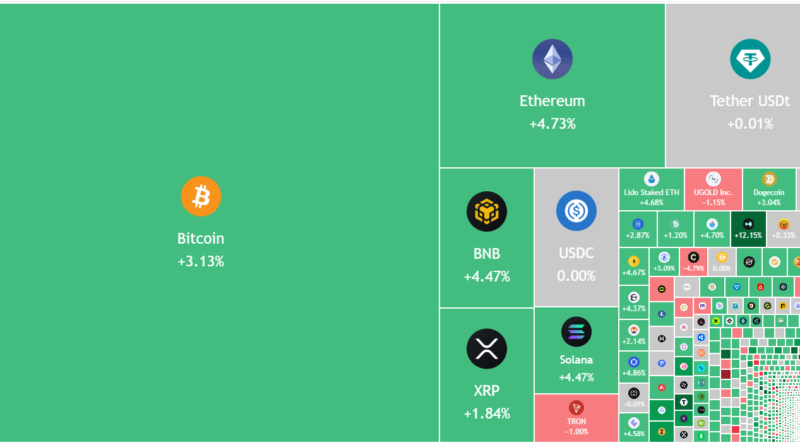Click the Lido Staked ETH logo

point(652,178)
